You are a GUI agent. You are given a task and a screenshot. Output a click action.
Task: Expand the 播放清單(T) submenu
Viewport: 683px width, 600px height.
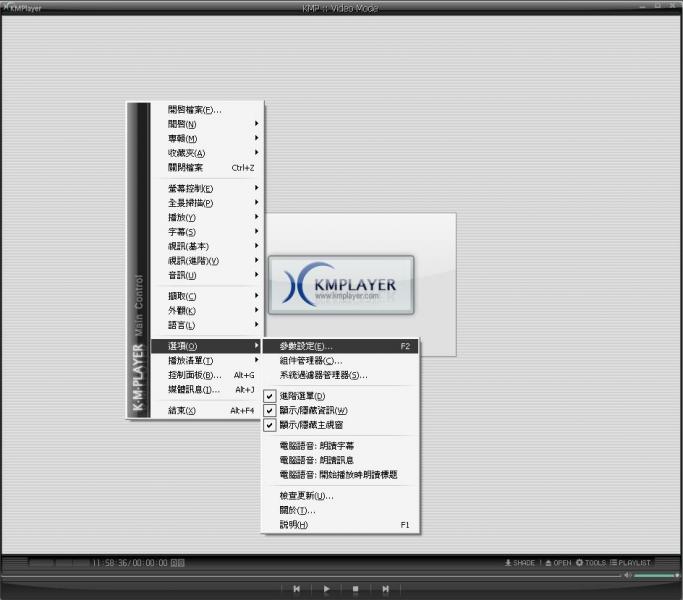(206, 360)
